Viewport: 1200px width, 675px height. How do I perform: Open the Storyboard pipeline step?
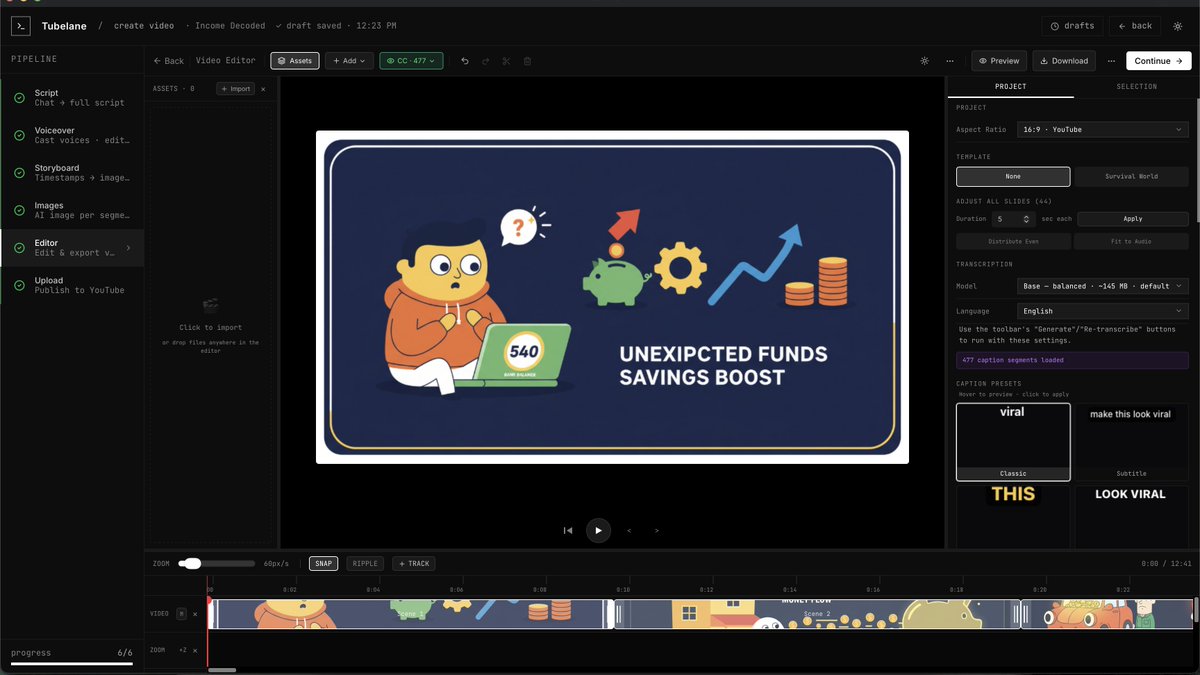[x=72, y=173]
